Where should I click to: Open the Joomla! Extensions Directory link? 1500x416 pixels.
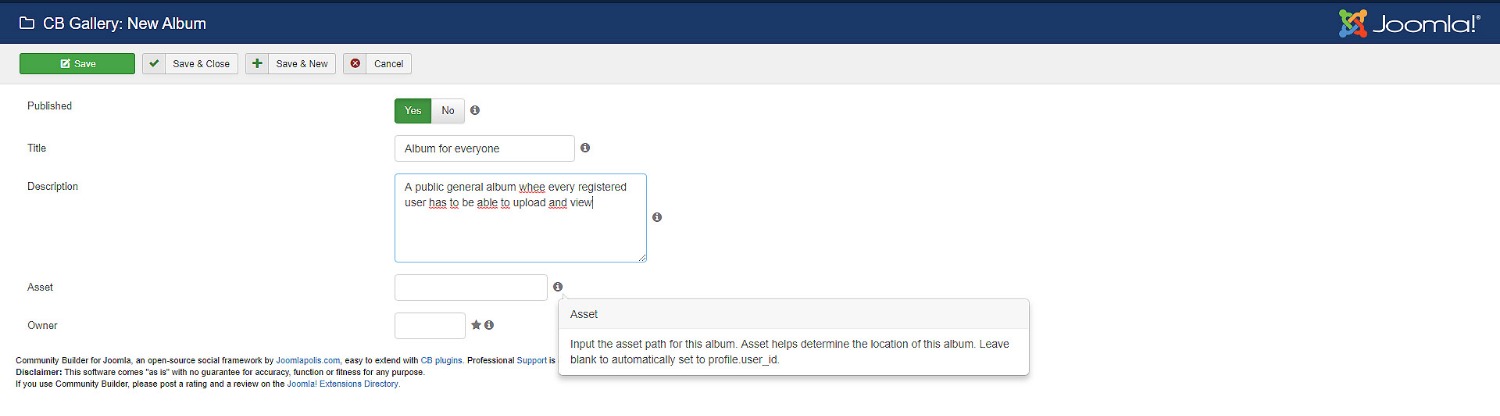343,383
